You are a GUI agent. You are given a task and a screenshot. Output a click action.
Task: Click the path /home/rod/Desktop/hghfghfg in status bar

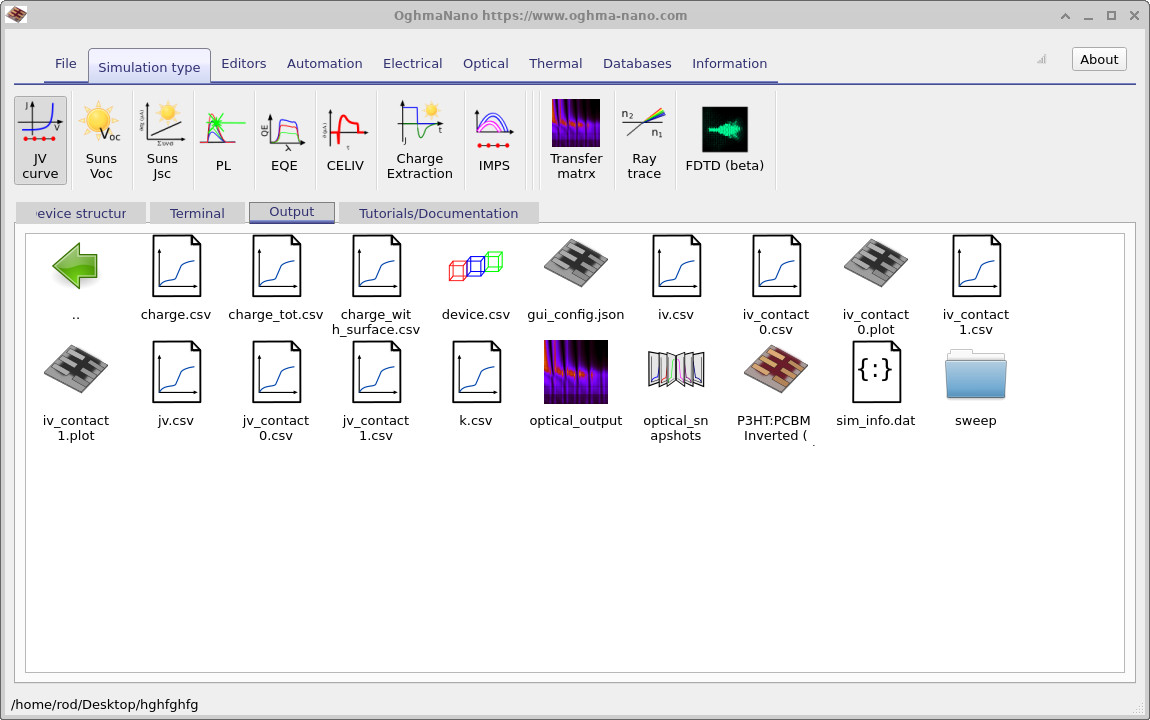pyautogui.click(x=105, y=705)
